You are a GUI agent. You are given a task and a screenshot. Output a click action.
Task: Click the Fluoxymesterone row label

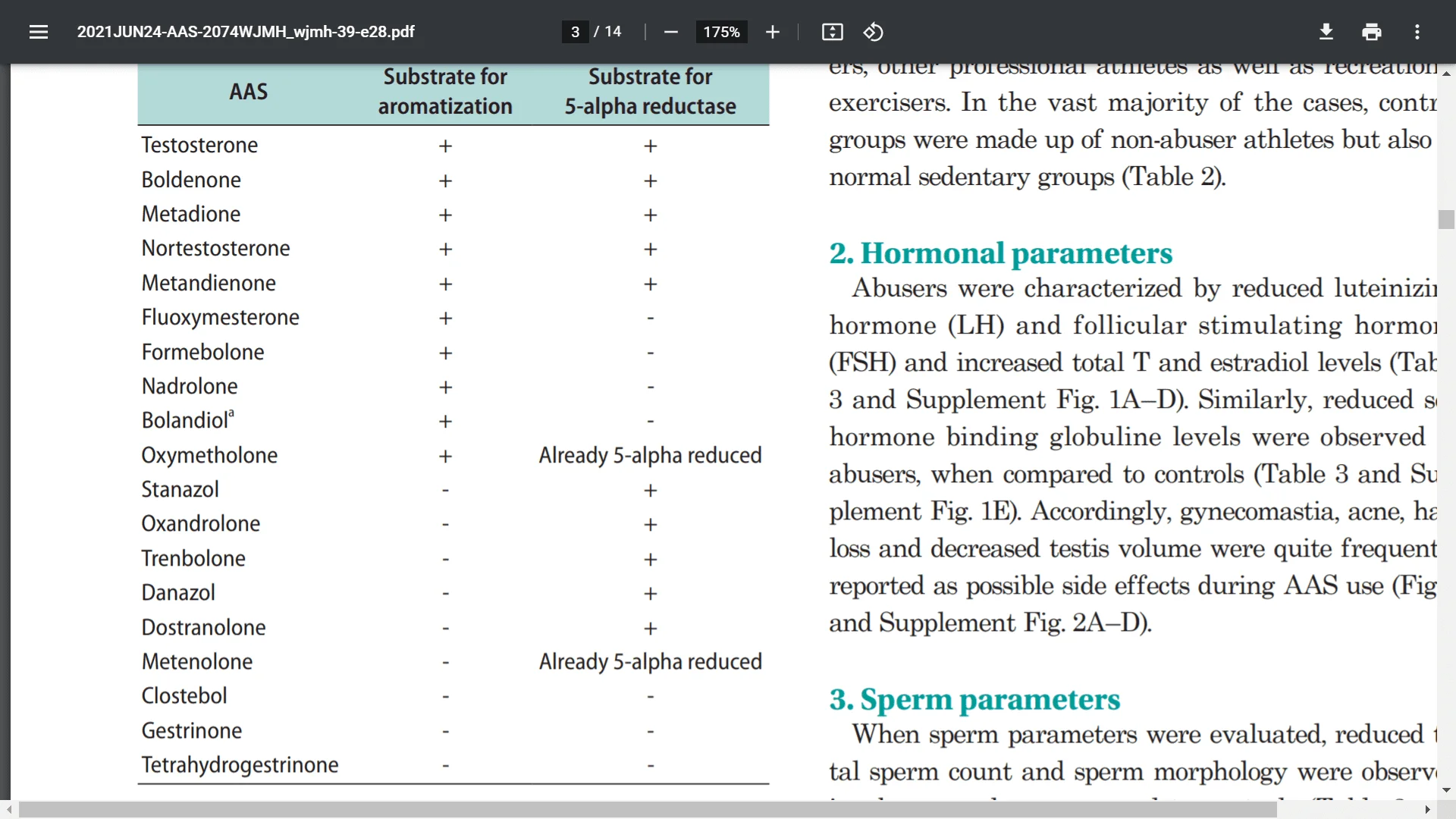(x=220, y=318)
